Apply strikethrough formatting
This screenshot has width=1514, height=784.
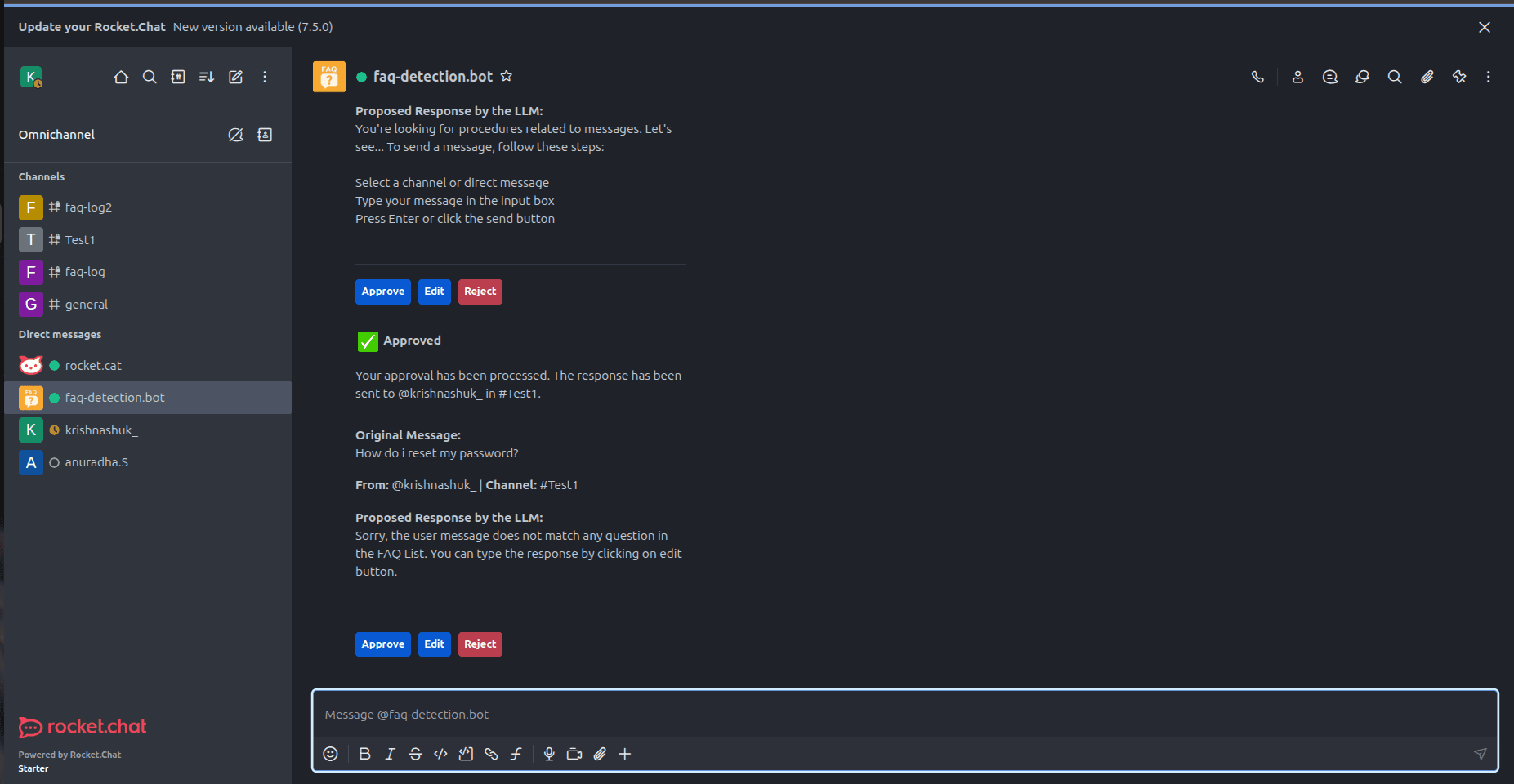tap(415, 754)
